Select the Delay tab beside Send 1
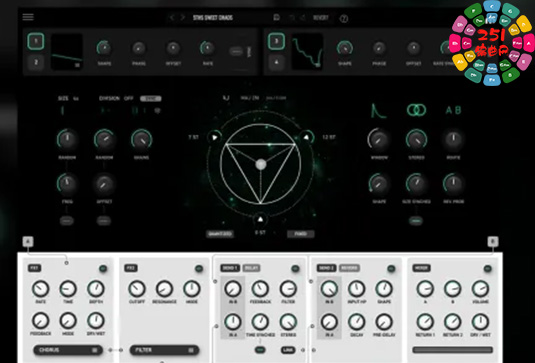535x363 pixels. pyautogui.click(x=251, y=268)
